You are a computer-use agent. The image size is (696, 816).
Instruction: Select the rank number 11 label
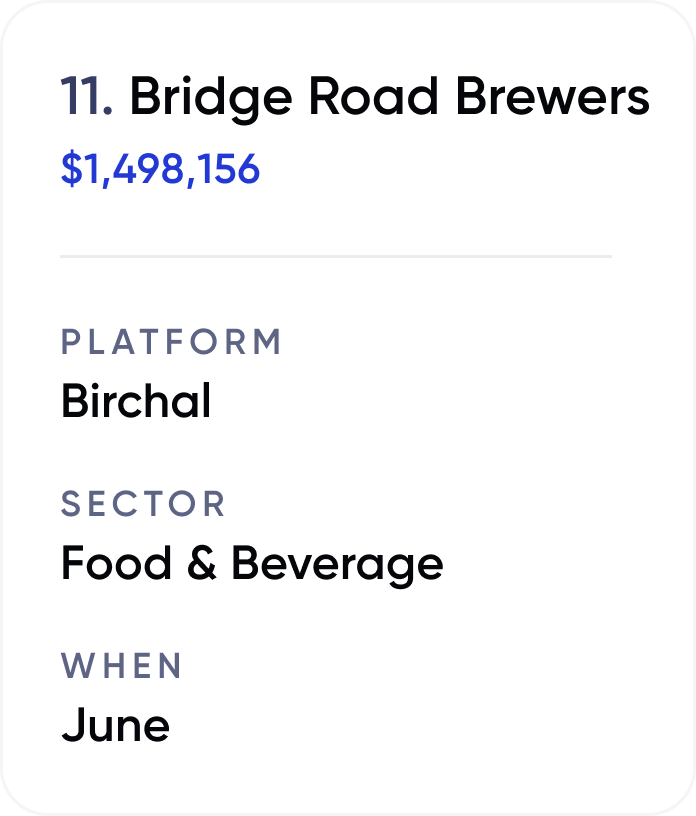coord(86,96)
